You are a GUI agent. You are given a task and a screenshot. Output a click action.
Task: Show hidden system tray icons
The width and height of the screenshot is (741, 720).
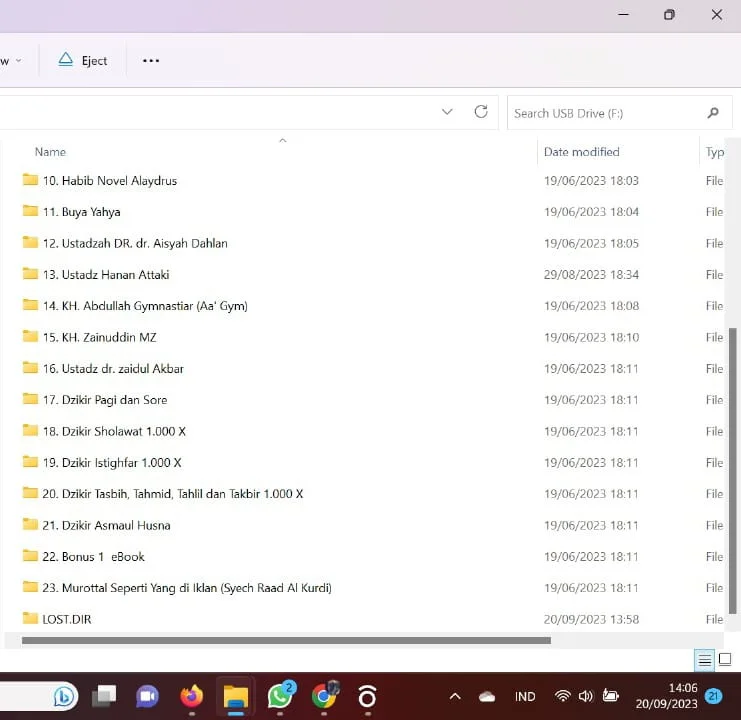[x=455, y=696]
